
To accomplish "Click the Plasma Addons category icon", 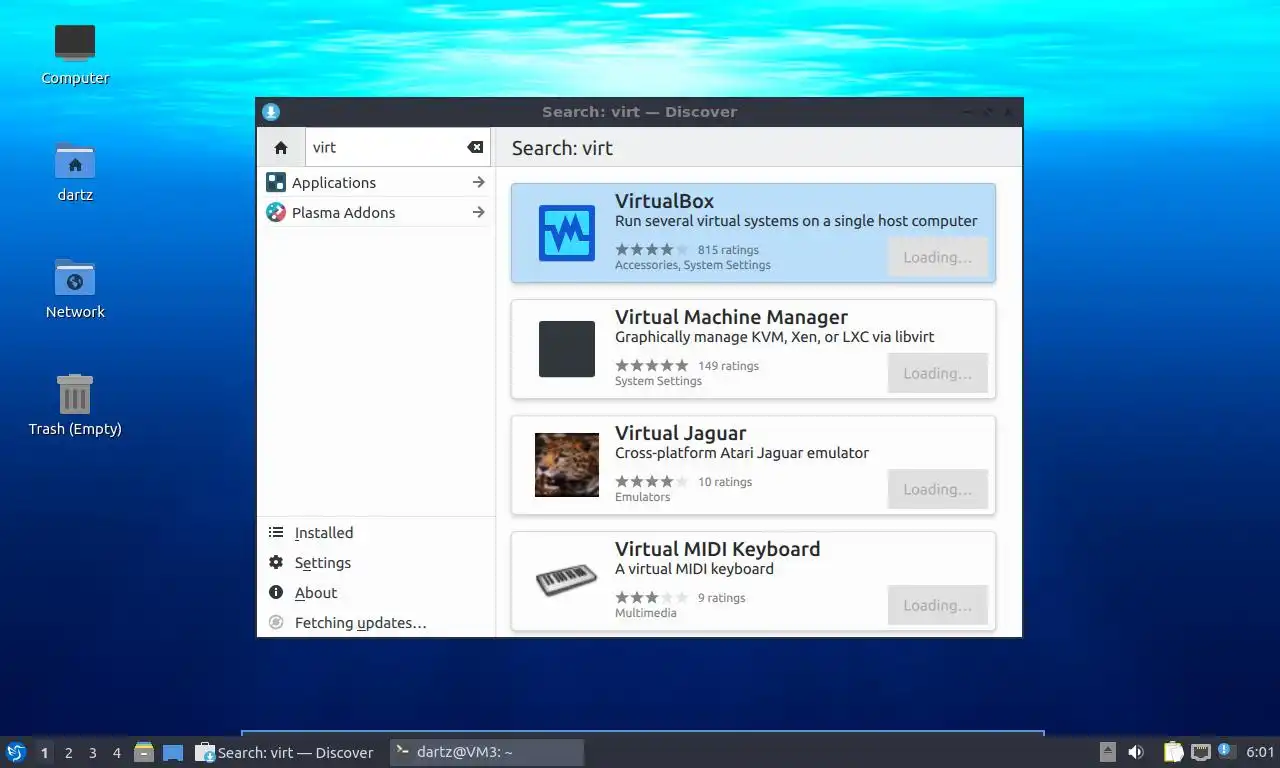I will (x=276, y=212).
